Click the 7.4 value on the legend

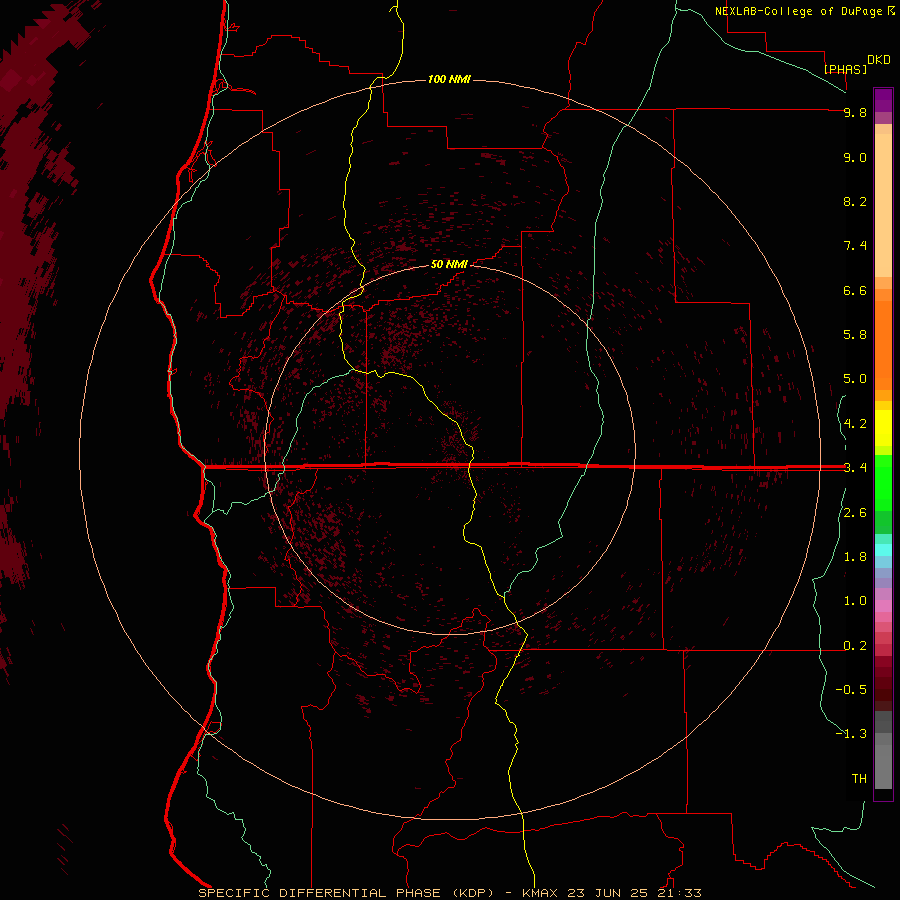855,246
